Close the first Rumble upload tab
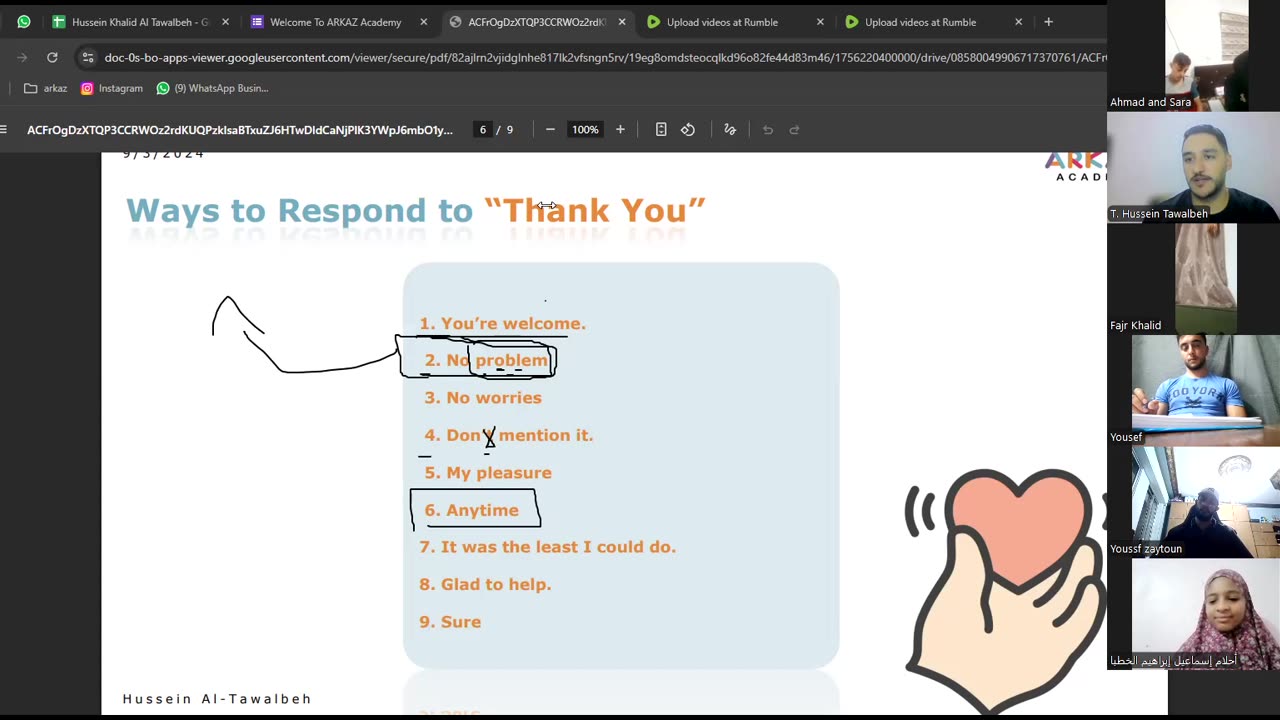The height and width of the screenshot is (720, 1280). (820, 22)
